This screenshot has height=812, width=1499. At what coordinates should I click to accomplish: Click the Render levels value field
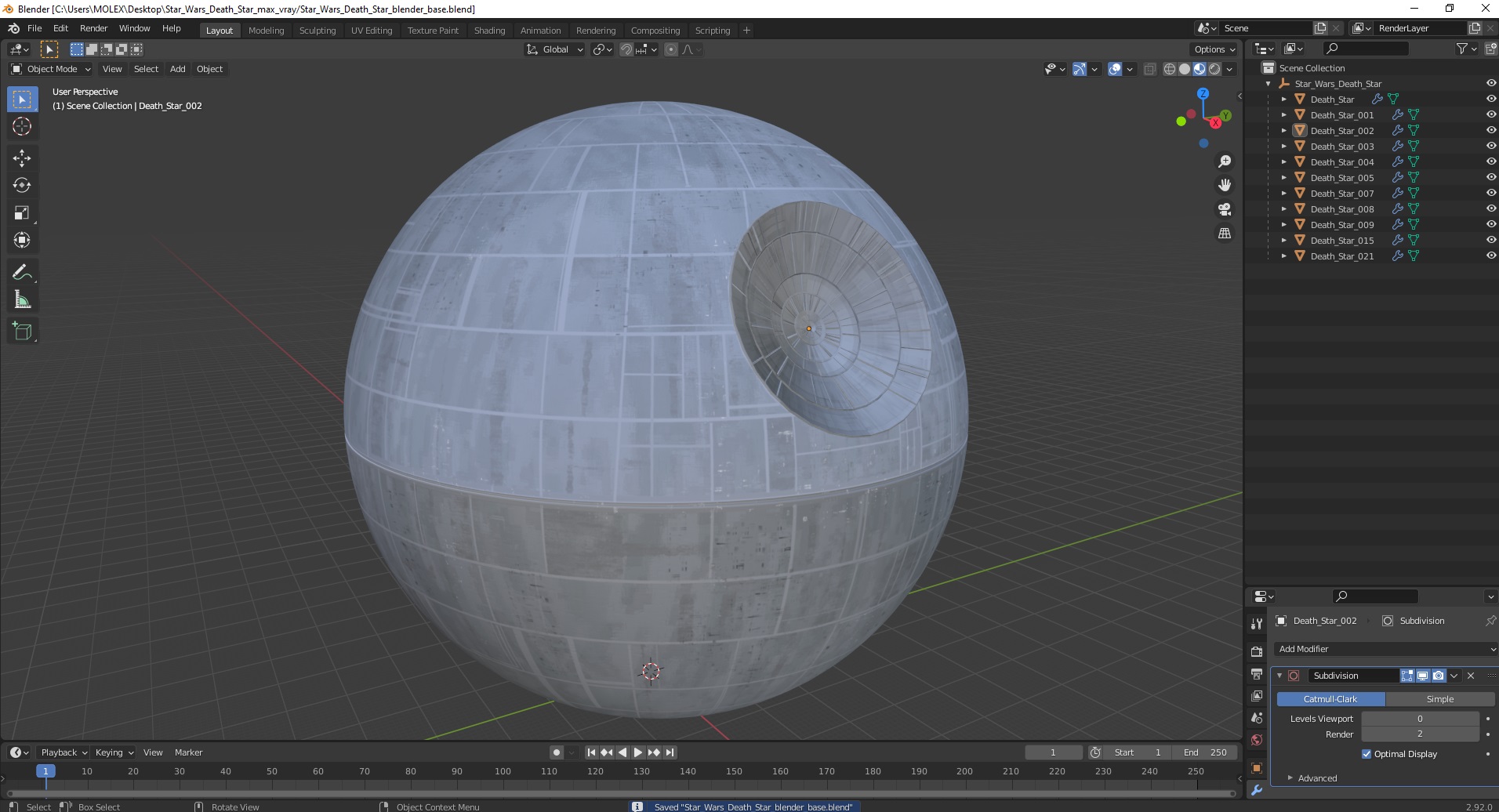[x=1420, y=734]
